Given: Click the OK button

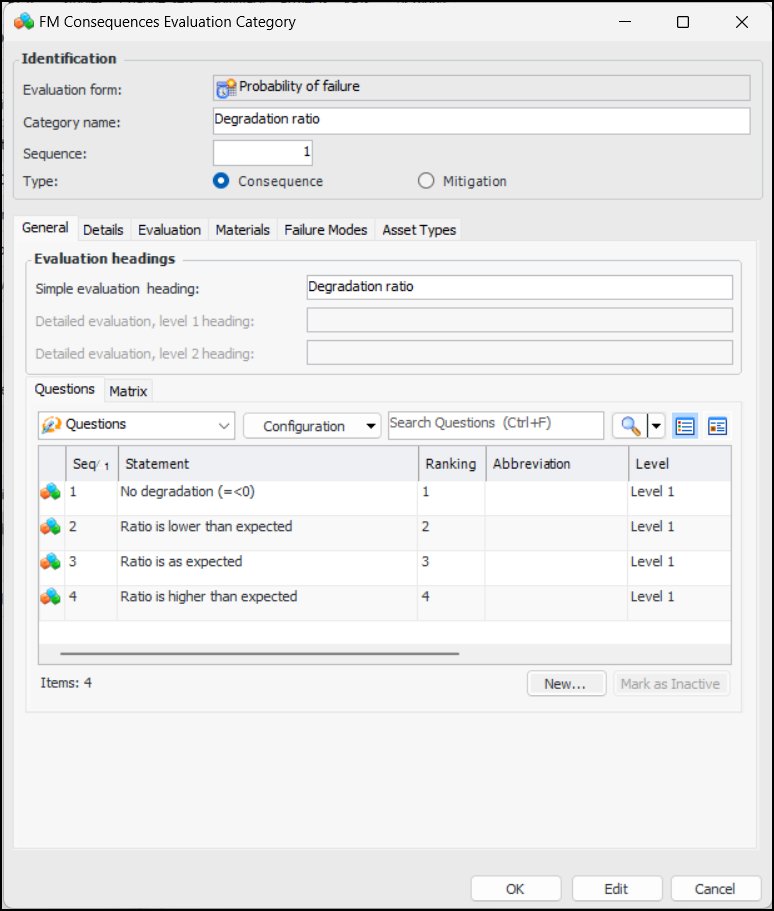Looking at the screenshot, I should (516, 889).
